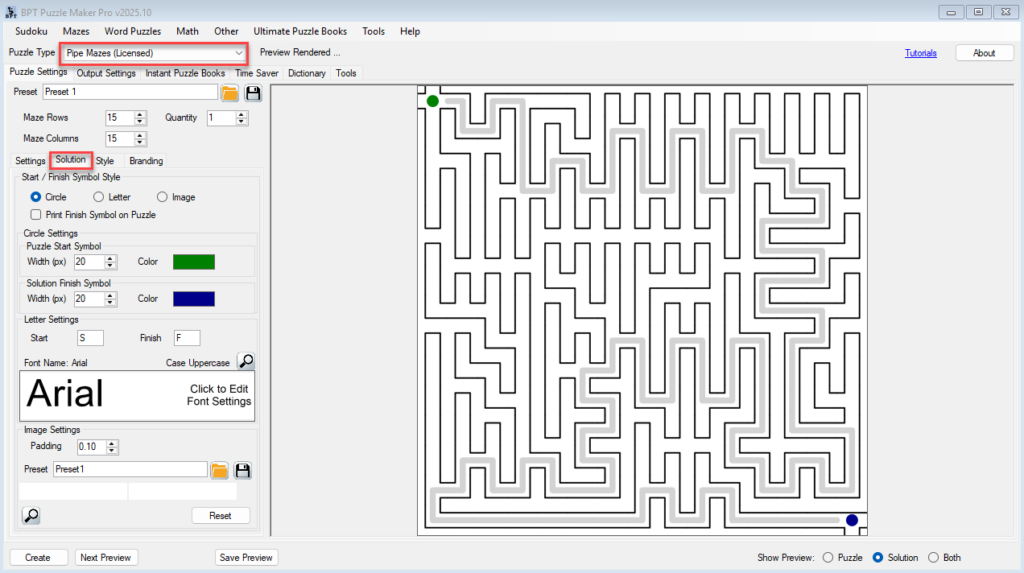This screenshot has width=1024, height=573.
Task: Open the Settings sub-tab
Action: [30, 161]
